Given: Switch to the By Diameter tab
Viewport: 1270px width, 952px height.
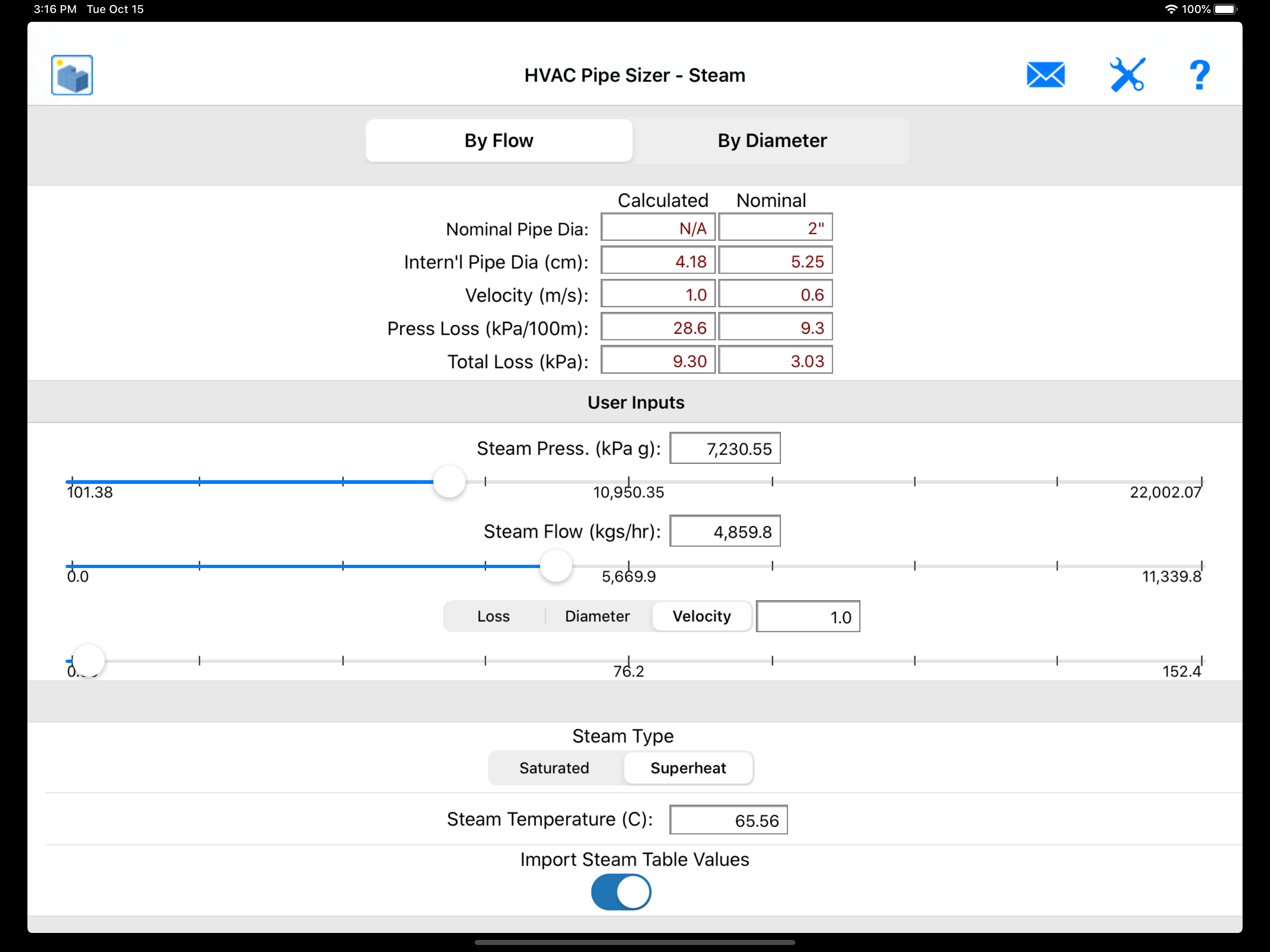Looking at the screenshot, I should 772,141.
